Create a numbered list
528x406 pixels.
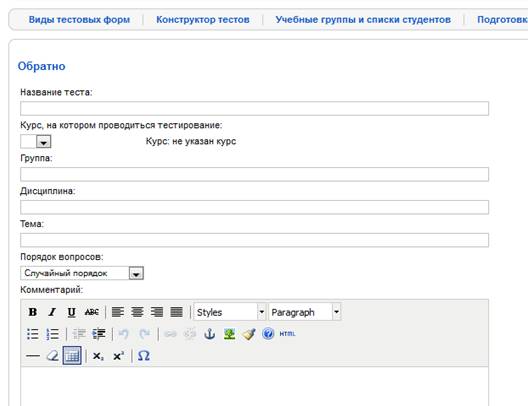[53, 334]
